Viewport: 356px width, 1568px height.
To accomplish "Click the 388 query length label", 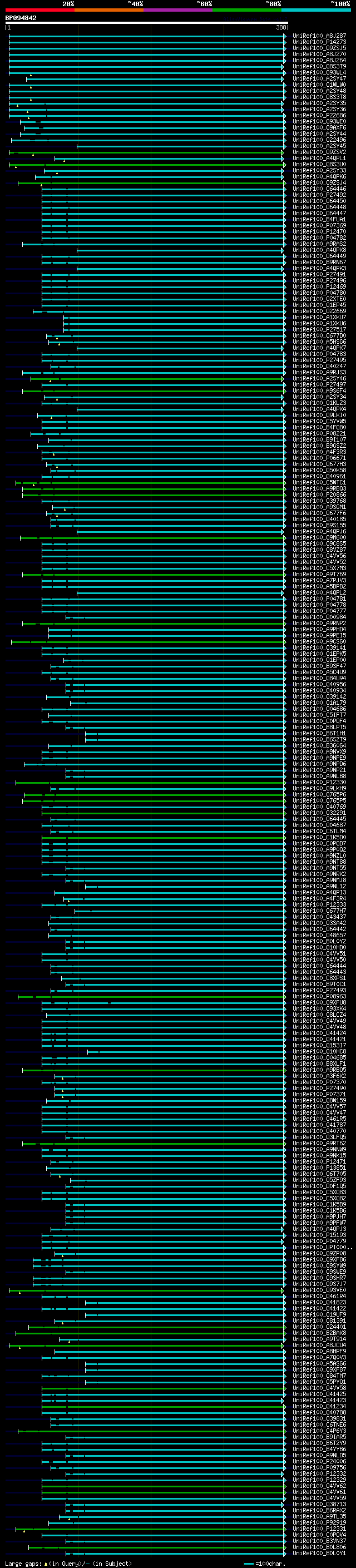I will (280, 27).
